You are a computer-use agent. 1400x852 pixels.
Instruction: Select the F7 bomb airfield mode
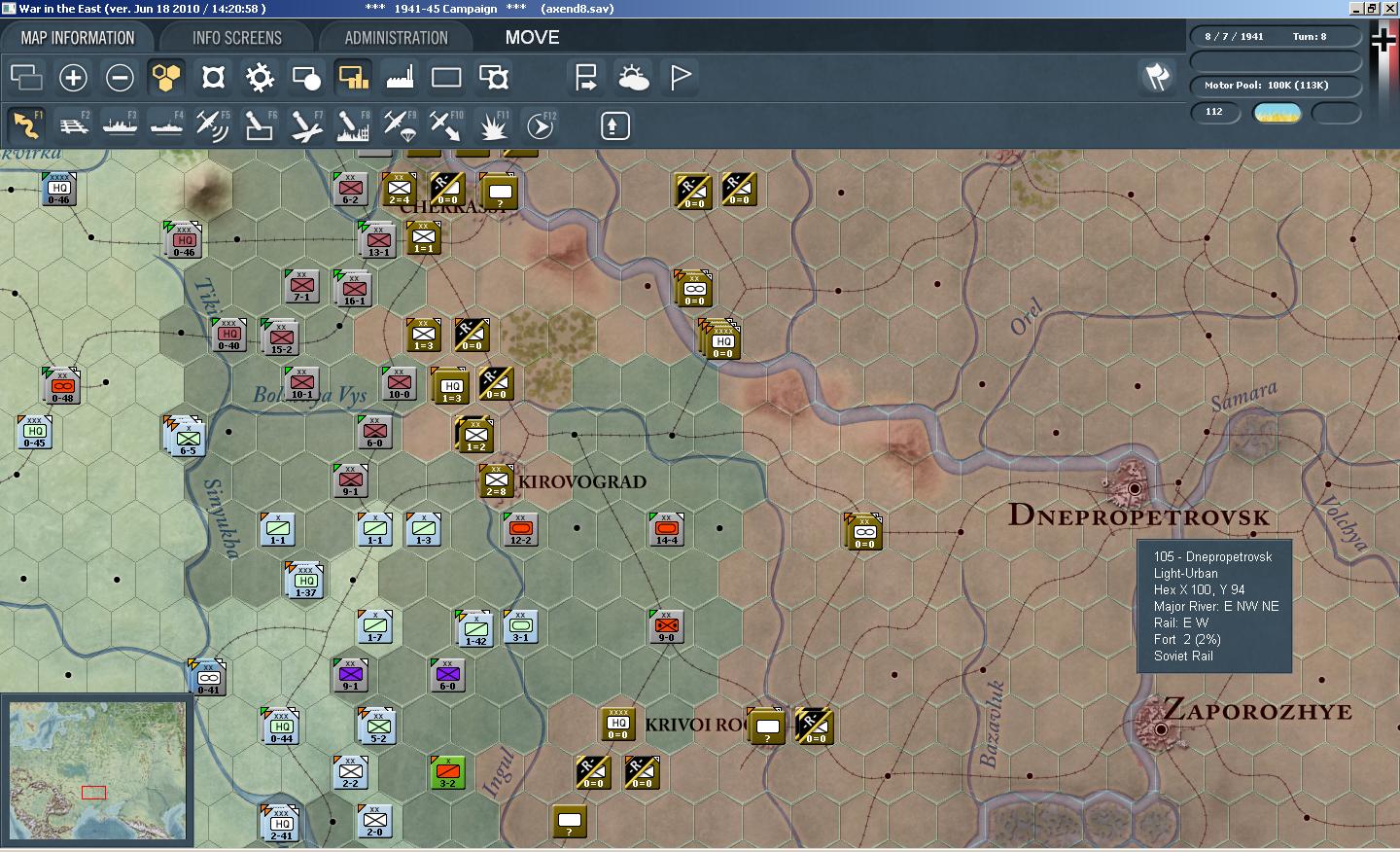(306, 125)
